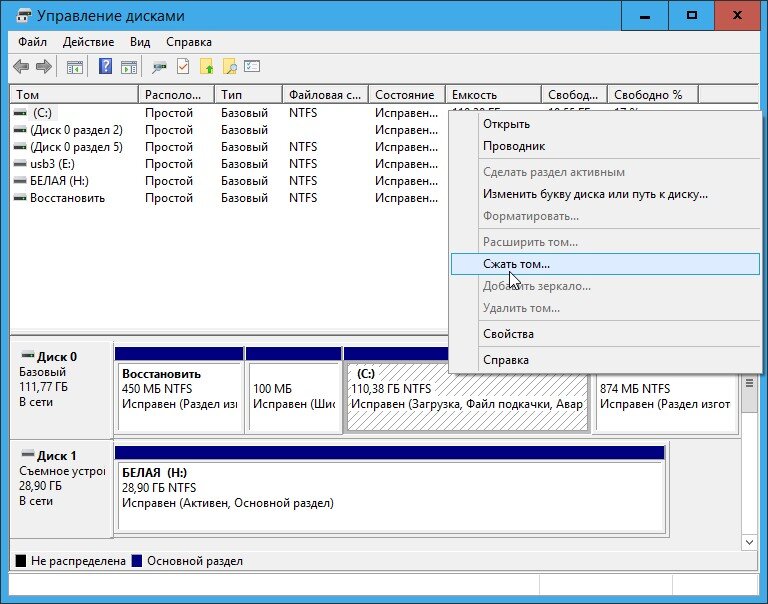Screen dimensions: 768x604
Task: Click the Forward arrow toolbar icon
Action: [44, 66]
